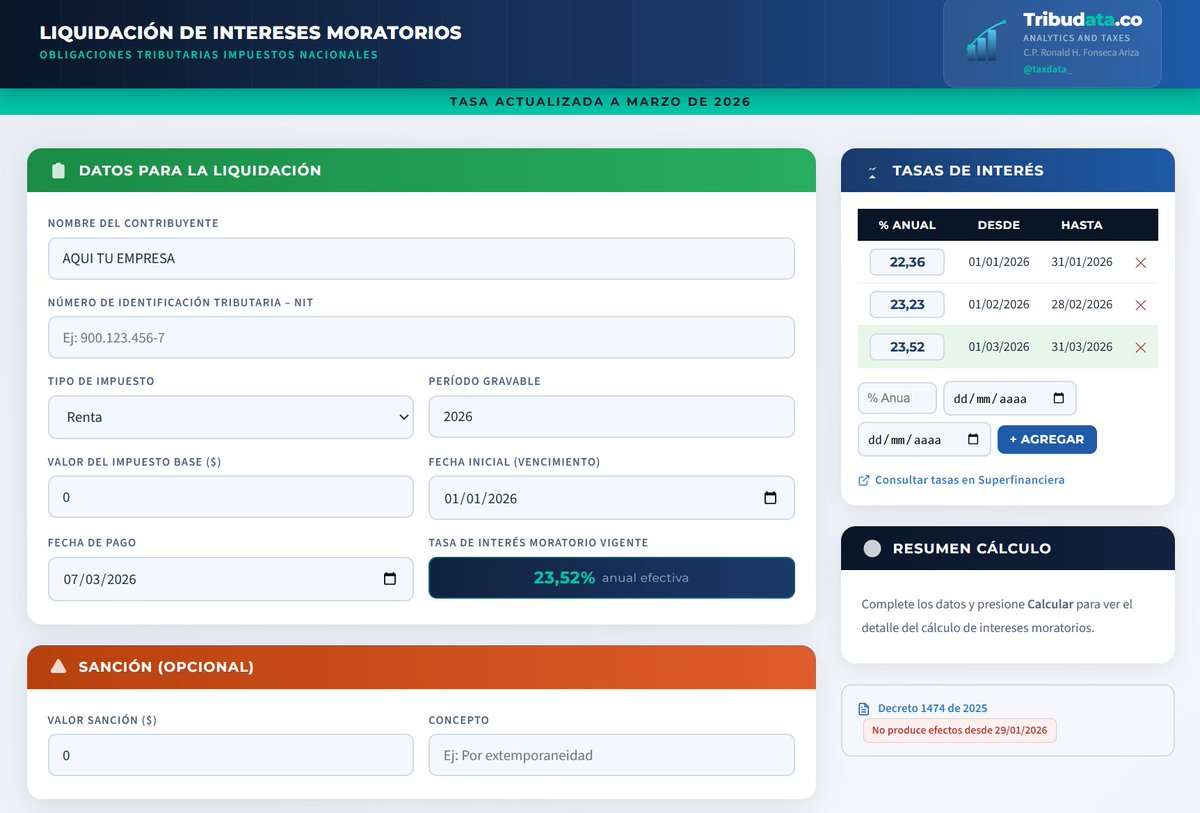Click the clipboard icon in Datos header

(x=59, y=171)
